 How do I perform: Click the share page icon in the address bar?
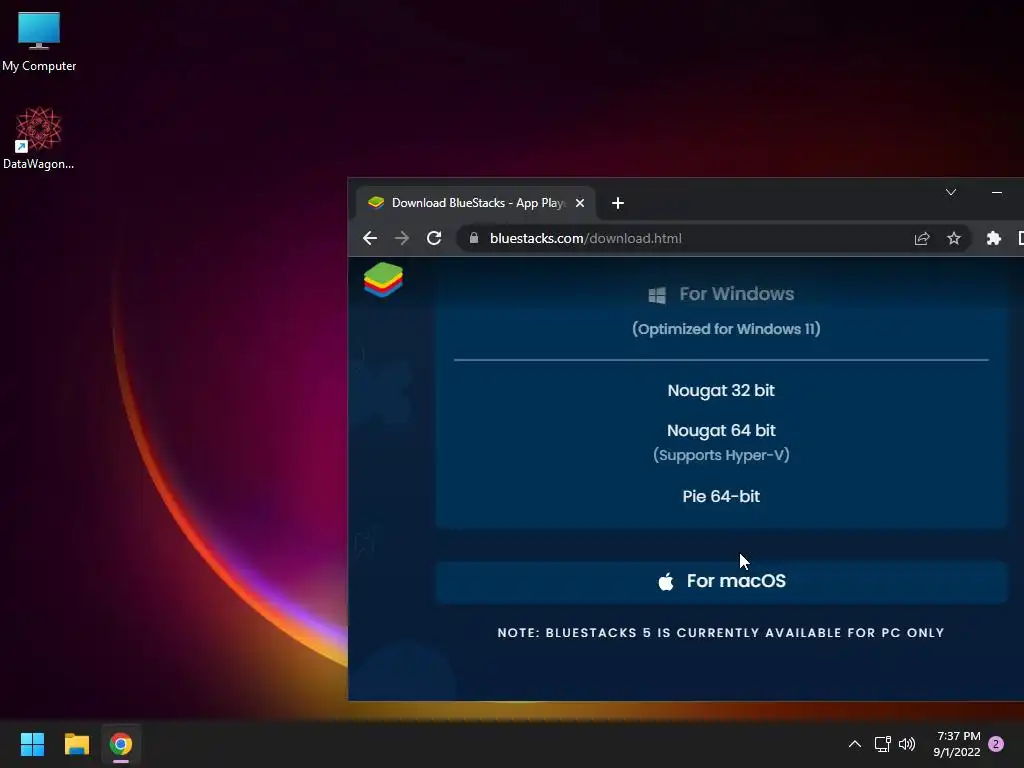click(x=921, y=238)
